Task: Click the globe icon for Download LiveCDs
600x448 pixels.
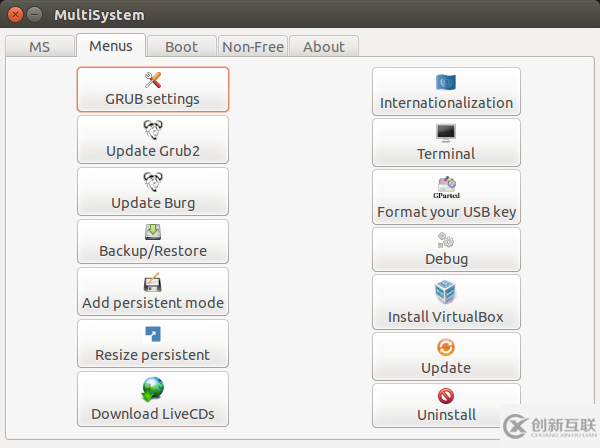Action: coord(153,389)
